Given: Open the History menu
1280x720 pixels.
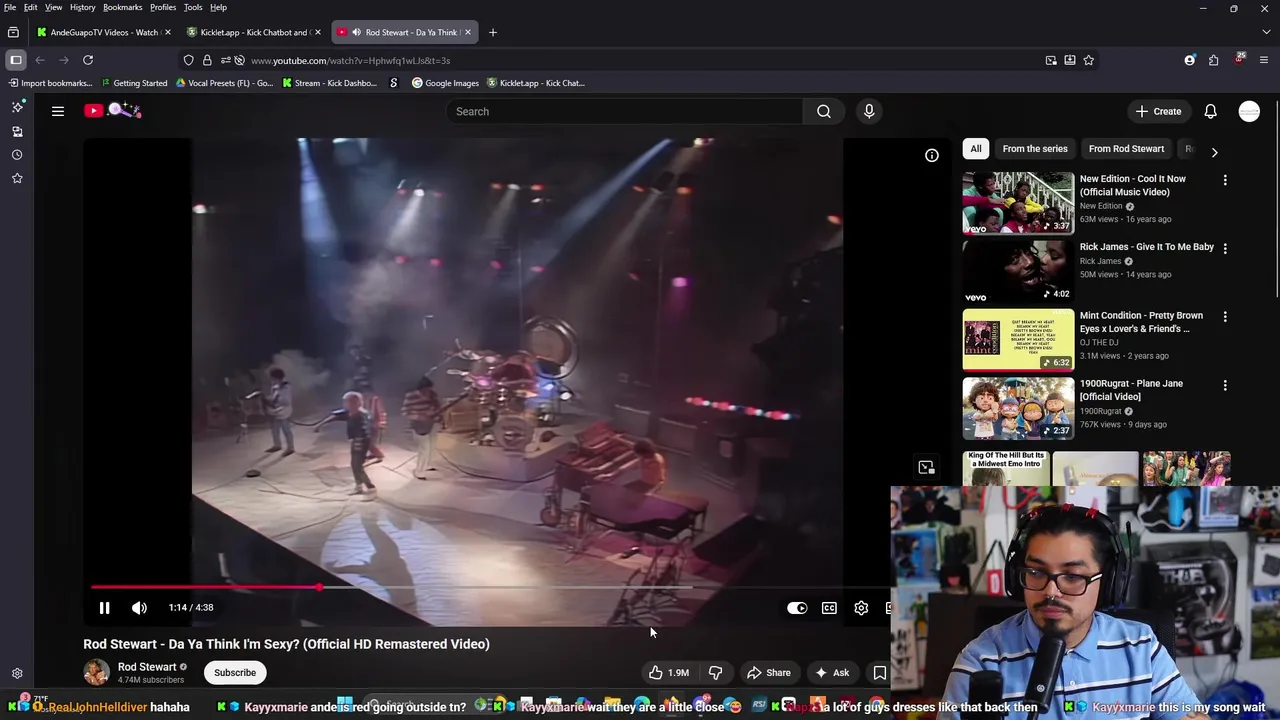Looking at the screenshot, I should coord(83,7).
